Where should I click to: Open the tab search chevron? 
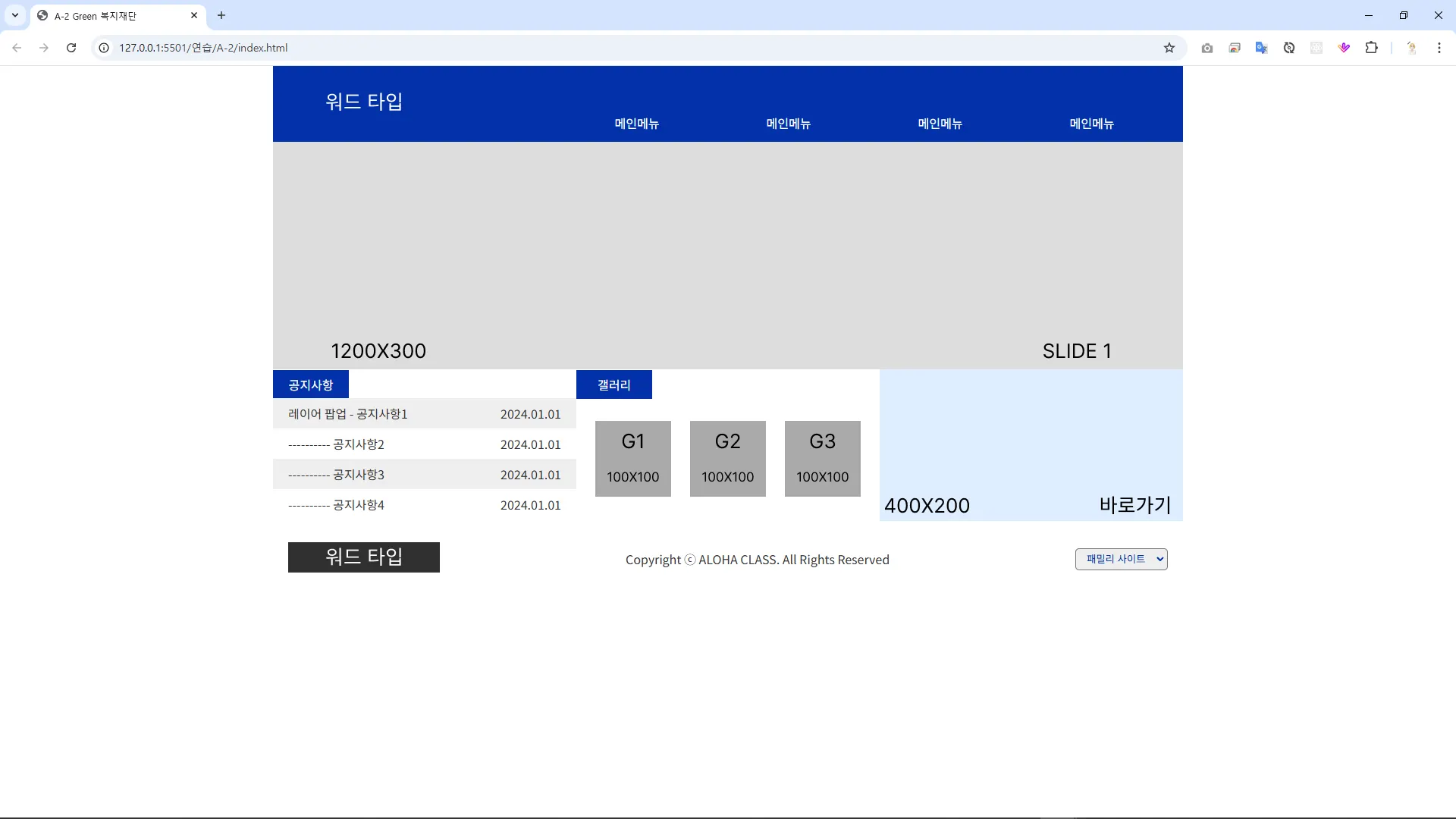pos(14,15)
